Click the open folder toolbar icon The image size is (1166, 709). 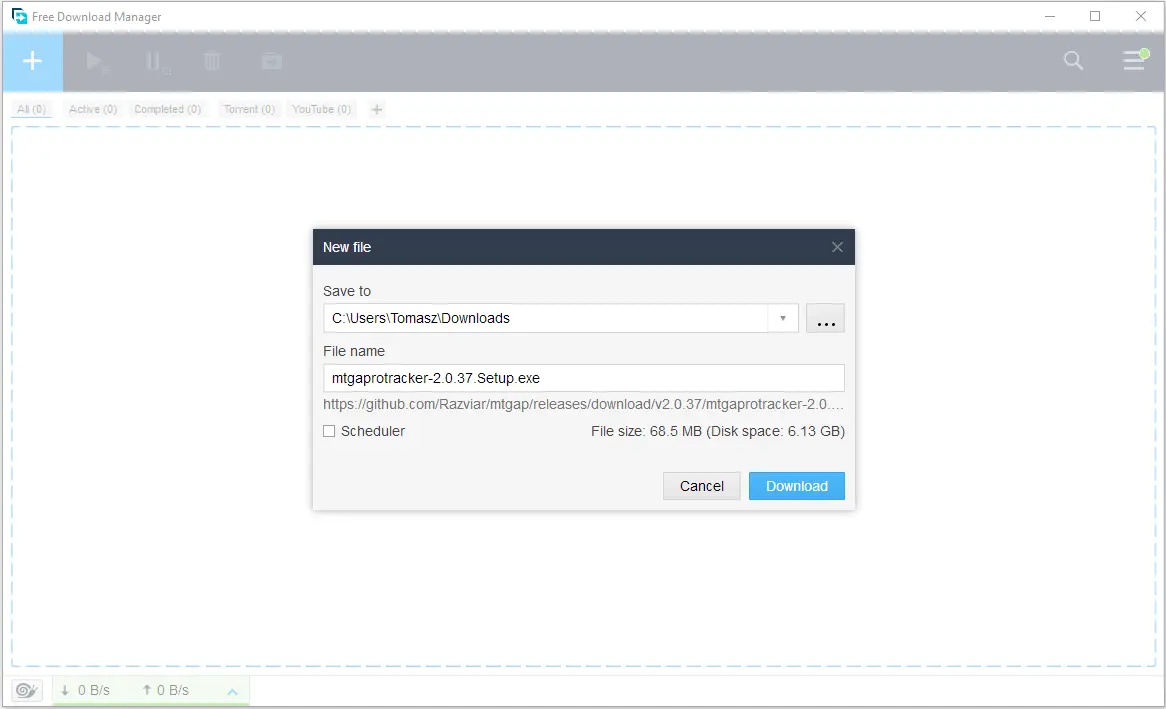point(272,61)
